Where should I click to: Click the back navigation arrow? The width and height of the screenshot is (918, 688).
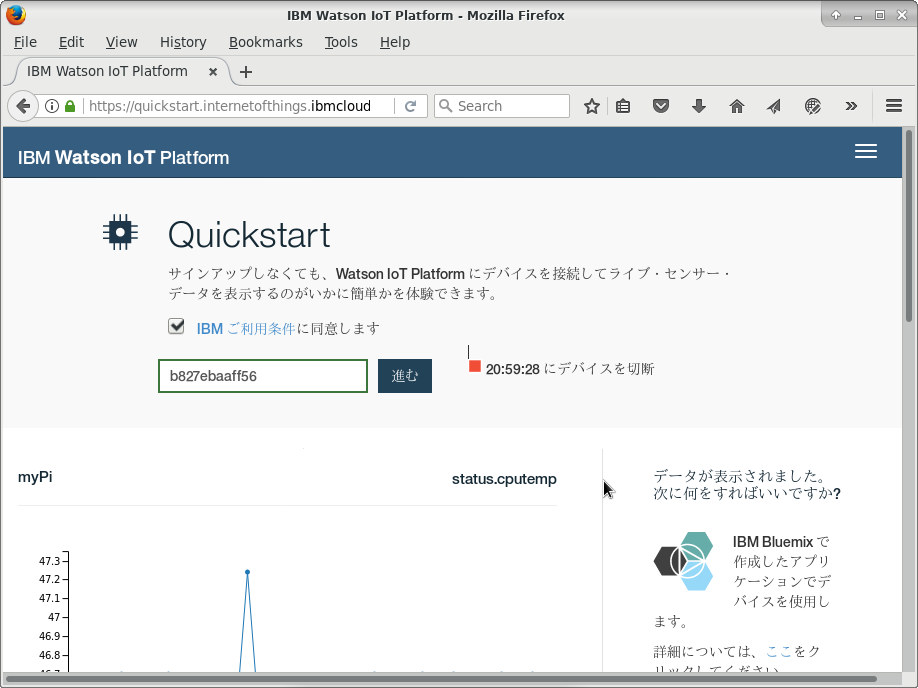22,105
